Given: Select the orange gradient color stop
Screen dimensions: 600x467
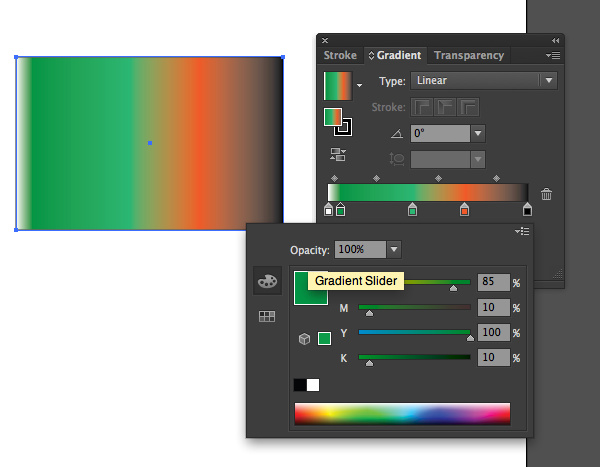Looking at the screenshot, I should click(464, 209).
